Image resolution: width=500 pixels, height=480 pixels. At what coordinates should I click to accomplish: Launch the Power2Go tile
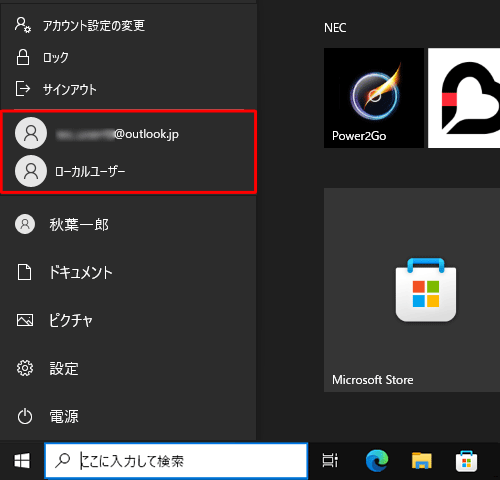tap(374, 98)
